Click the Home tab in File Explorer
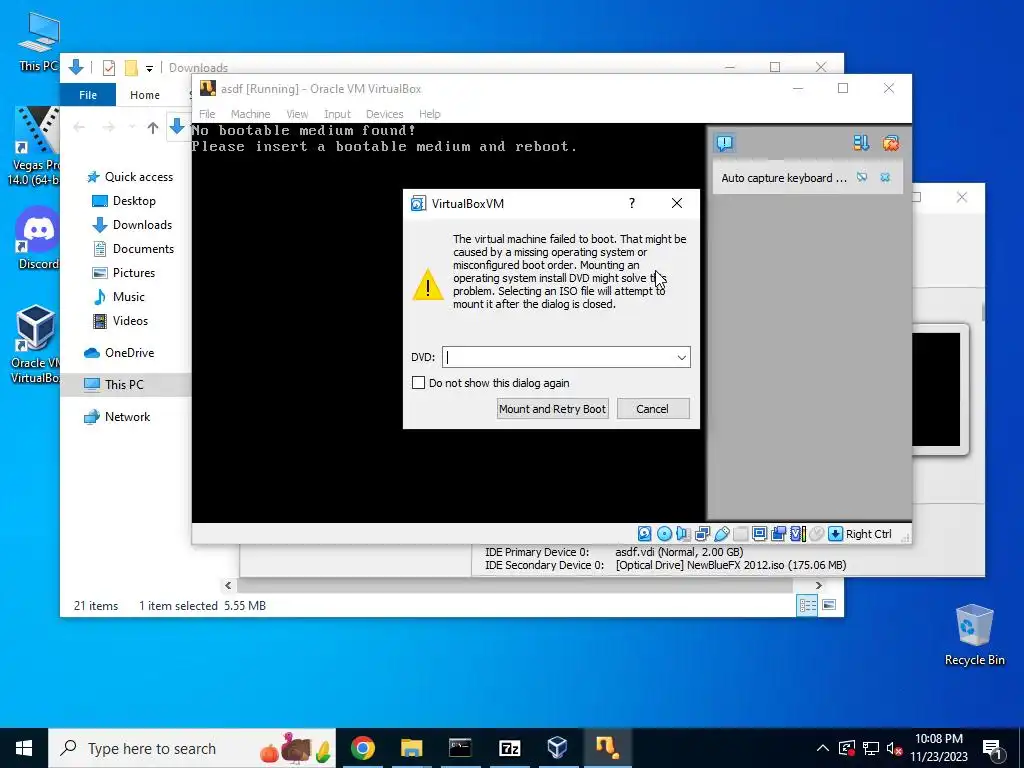This screenshot has width=1024, height=768. 144,95
